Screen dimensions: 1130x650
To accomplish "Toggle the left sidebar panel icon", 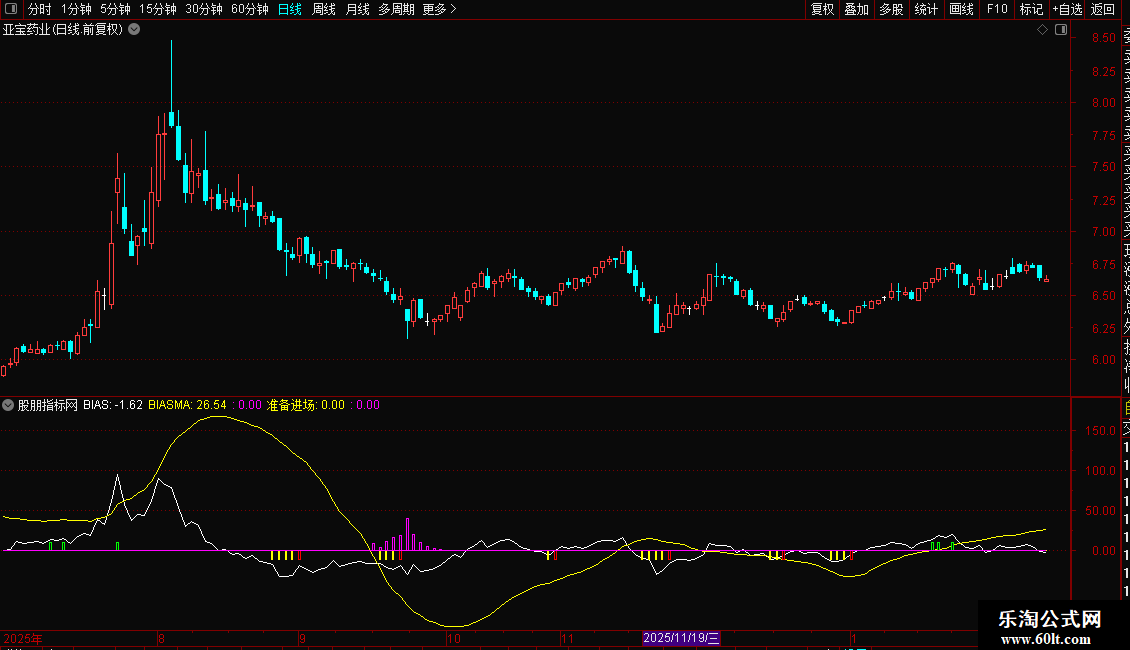I will pyautogui.click(x=10, y=9).
